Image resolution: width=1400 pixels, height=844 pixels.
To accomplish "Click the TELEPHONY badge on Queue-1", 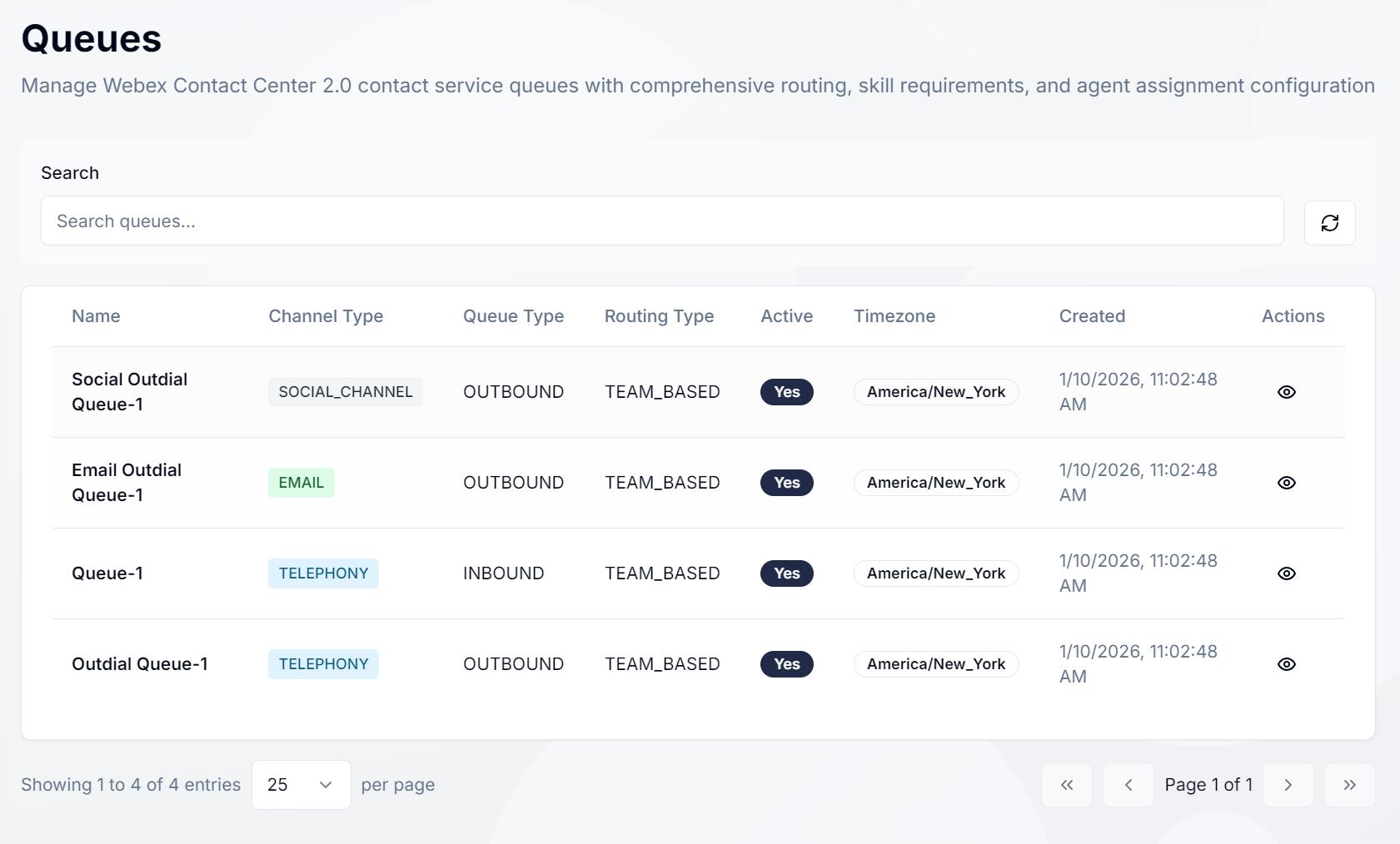I will (x=323, y=573).
